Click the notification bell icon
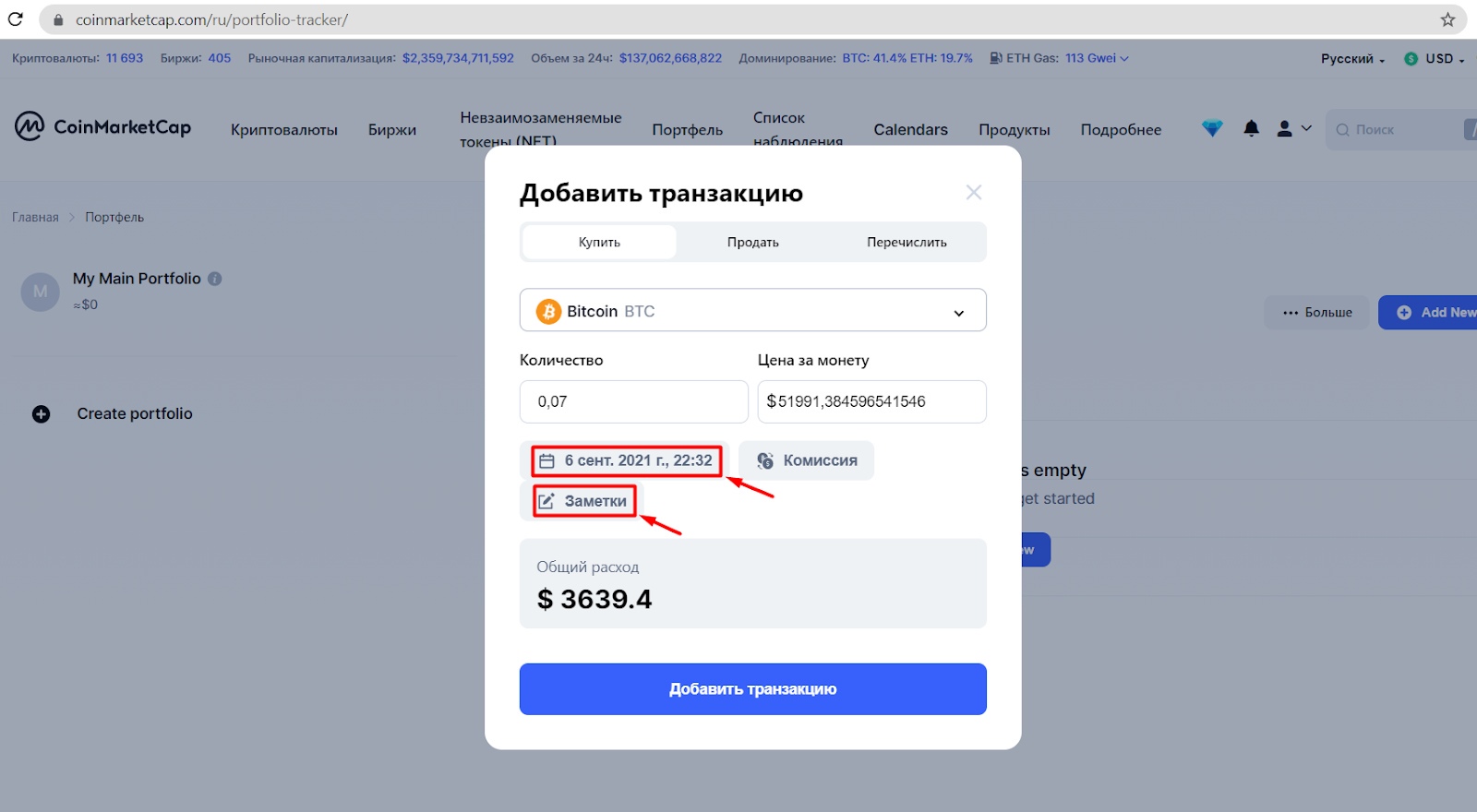1477x812 pixels. pos(1251,128)
